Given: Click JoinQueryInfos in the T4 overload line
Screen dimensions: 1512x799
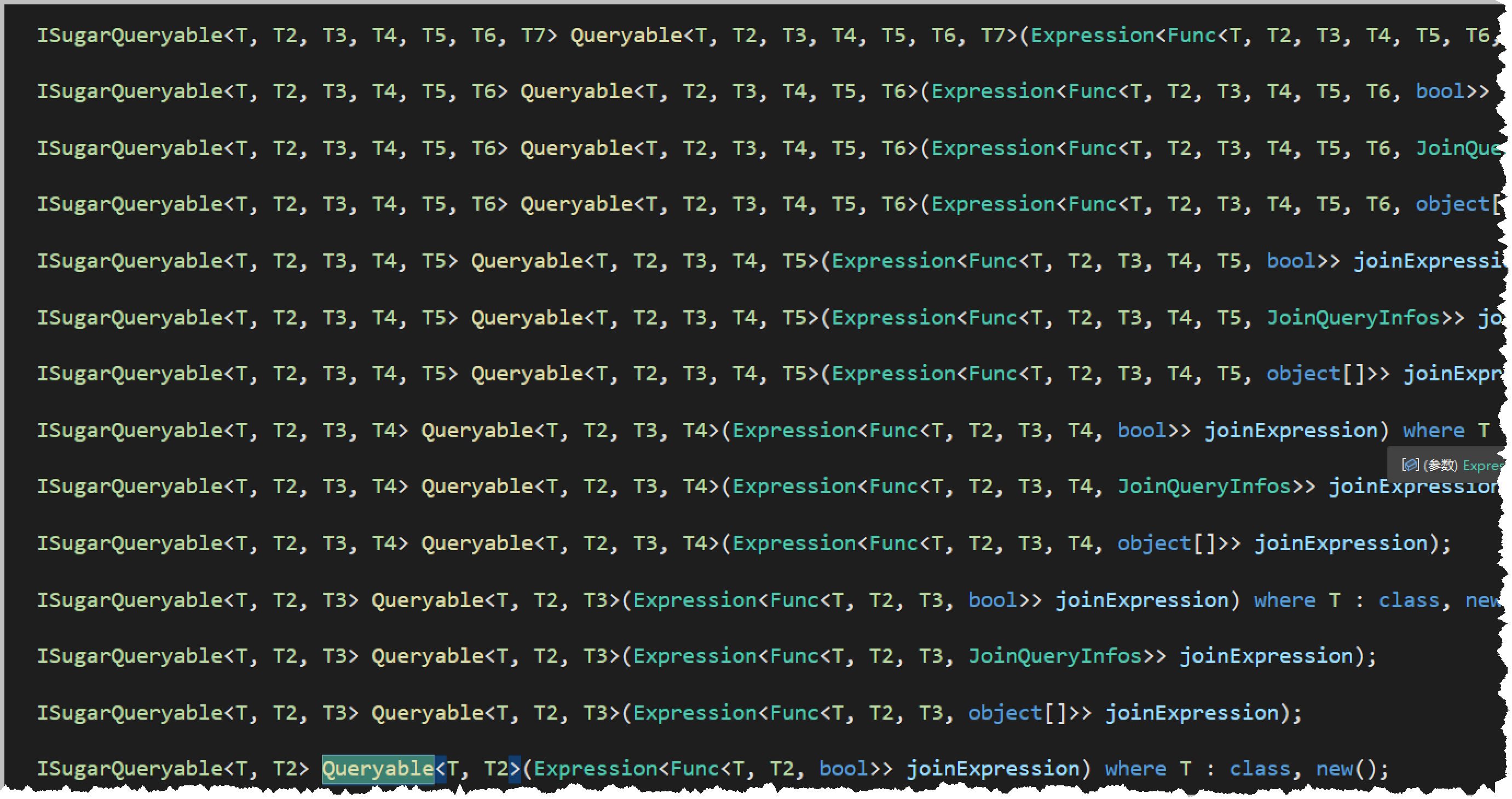Looking at the screenshot, I should click(x=1204, y=486).
